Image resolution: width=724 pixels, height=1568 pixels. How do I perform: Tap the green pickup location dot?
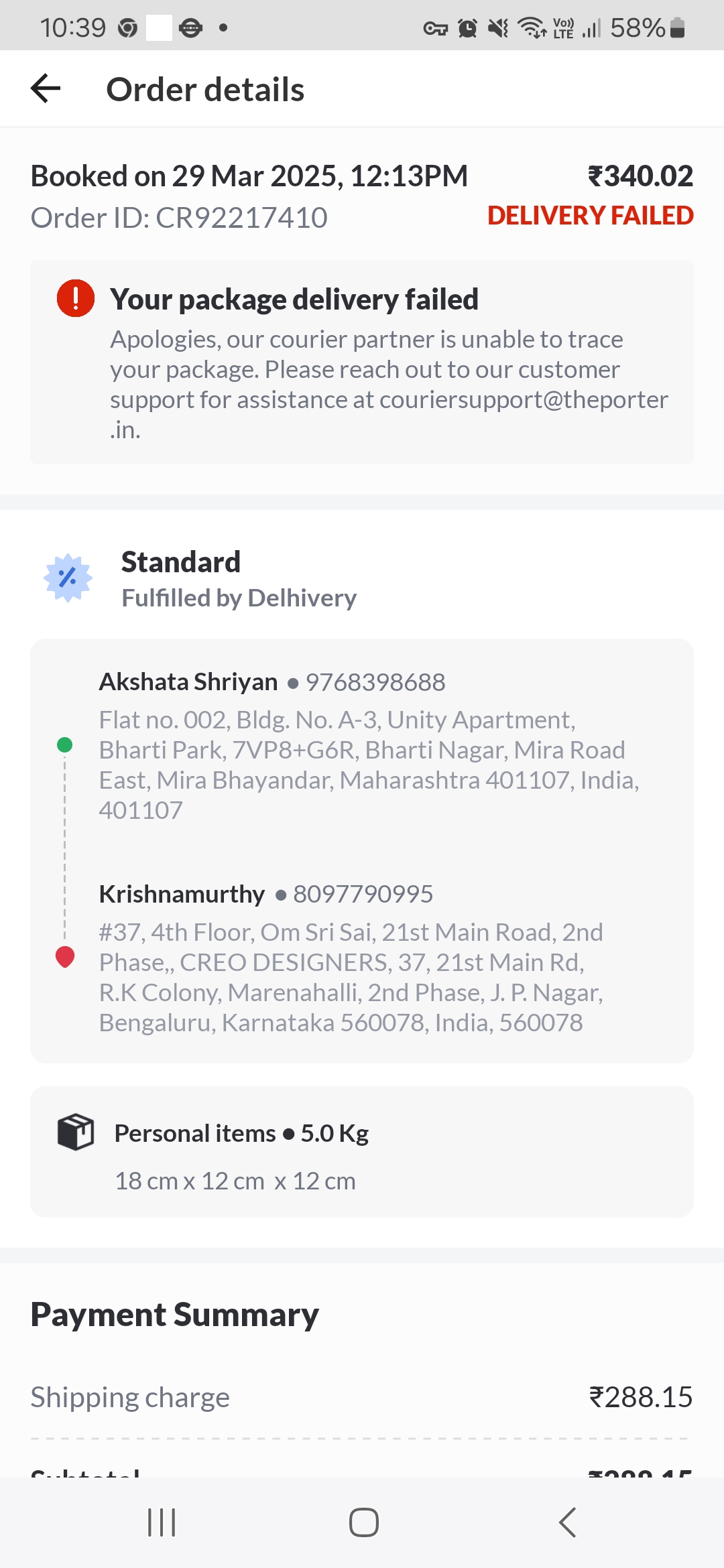tap(65, 744)
